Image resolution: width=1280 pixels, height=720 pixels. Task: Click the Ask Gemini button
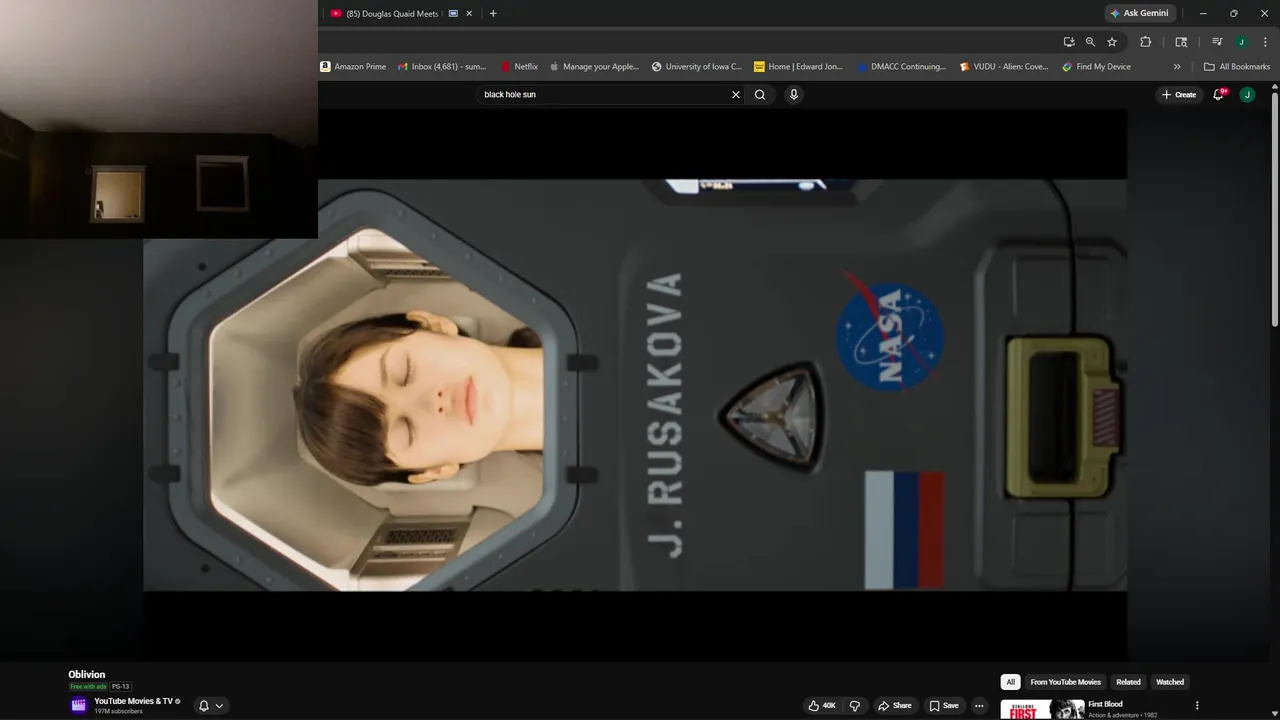(x=1139, y=14)
